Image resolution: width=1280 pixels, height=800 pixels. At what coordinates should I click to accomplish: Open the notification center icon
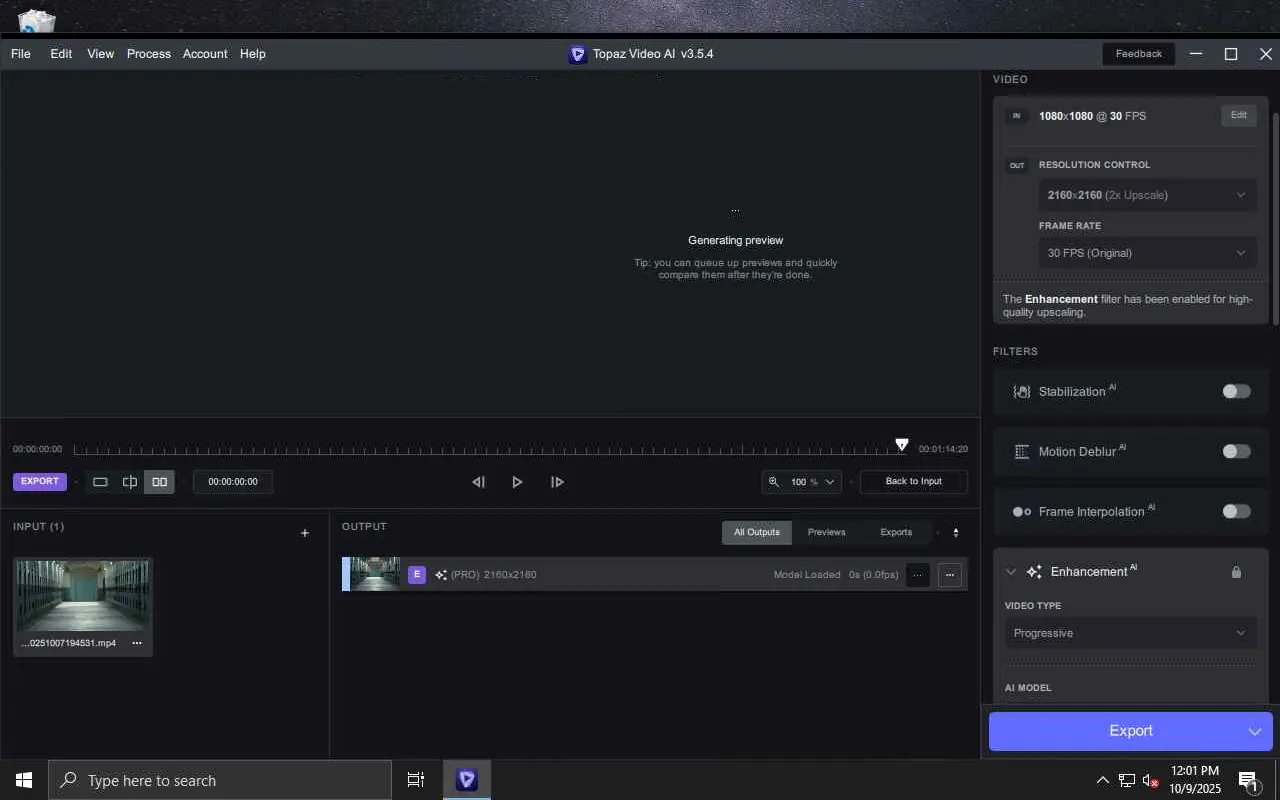tap(1248, 780)
